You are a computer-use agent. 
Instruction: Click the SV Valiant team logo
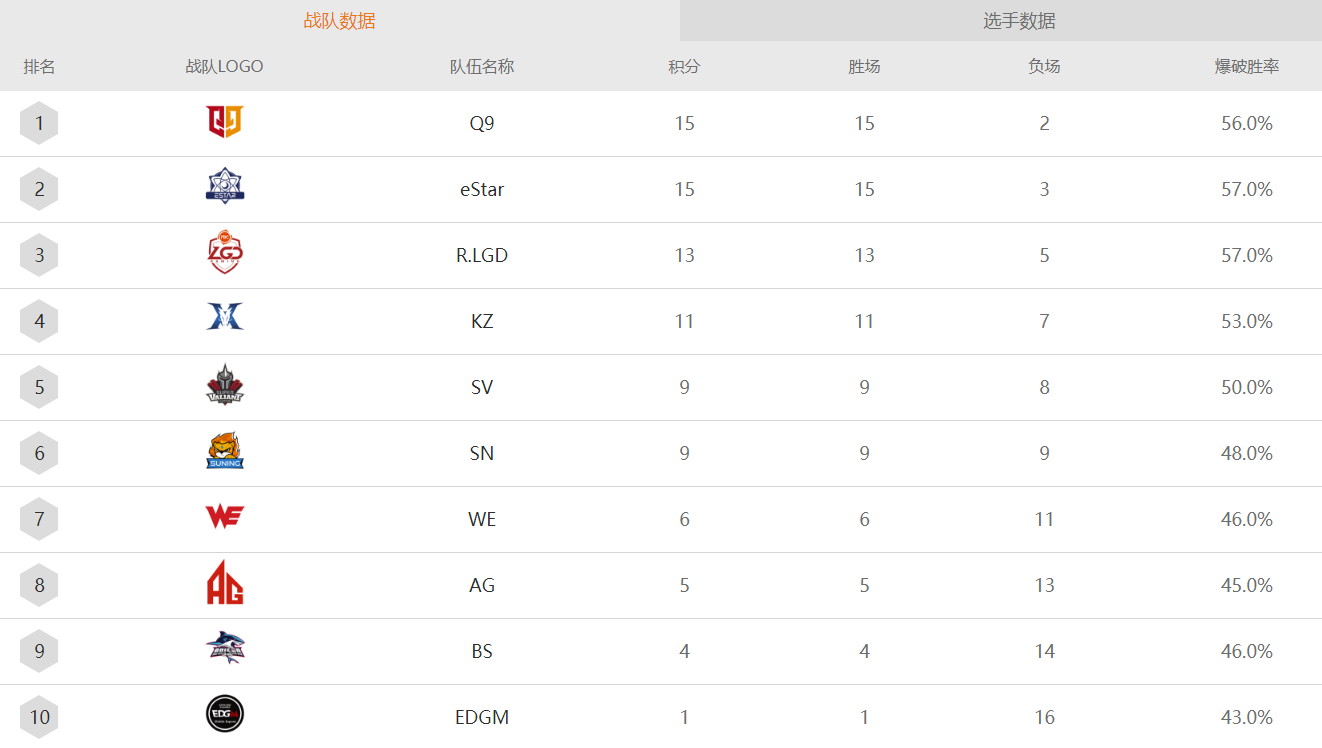click(225, 385)
